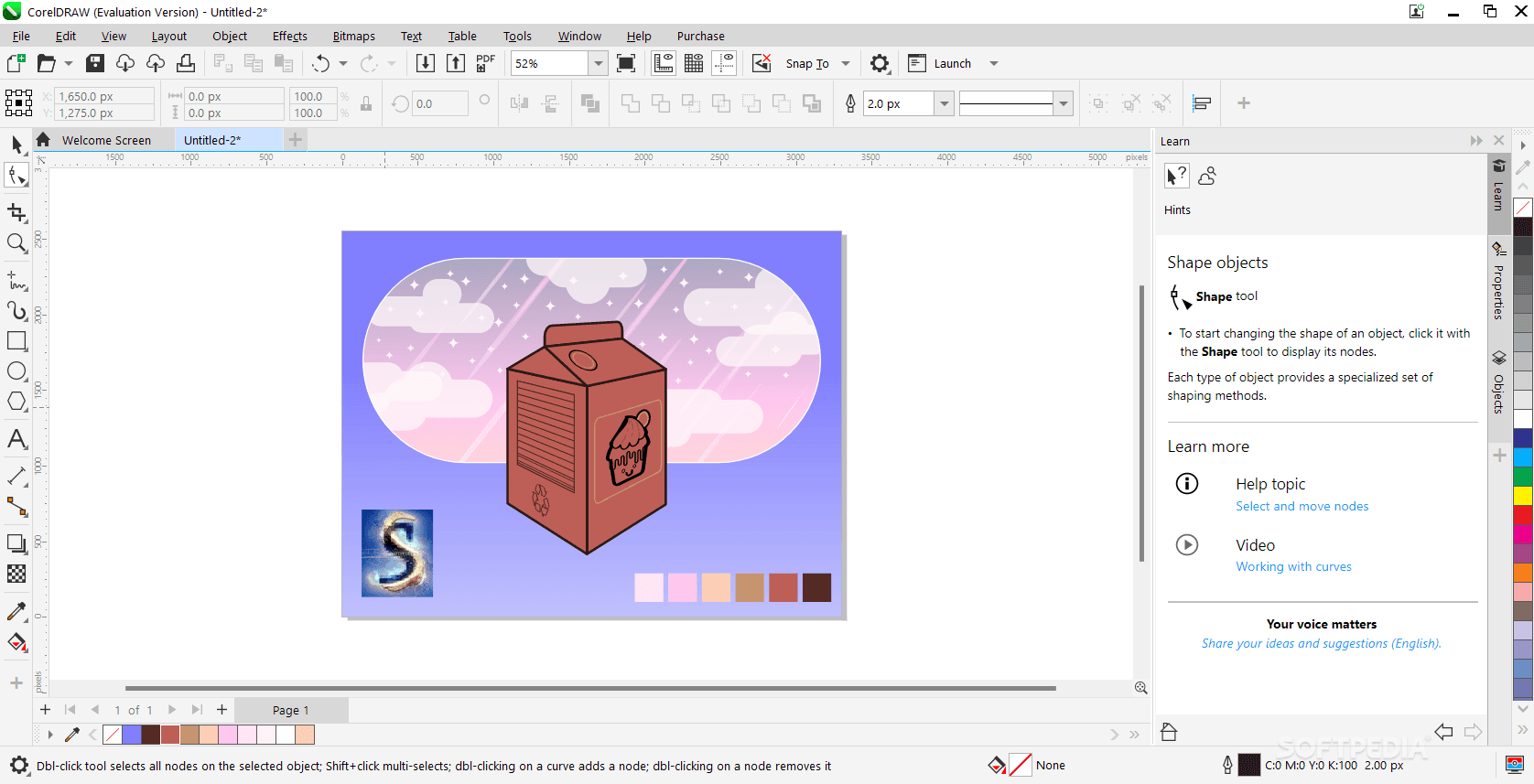Screen dimensions: 1534x784
Task: Click the yellow swatch in color palette
Action: (x=1522, y=495)
